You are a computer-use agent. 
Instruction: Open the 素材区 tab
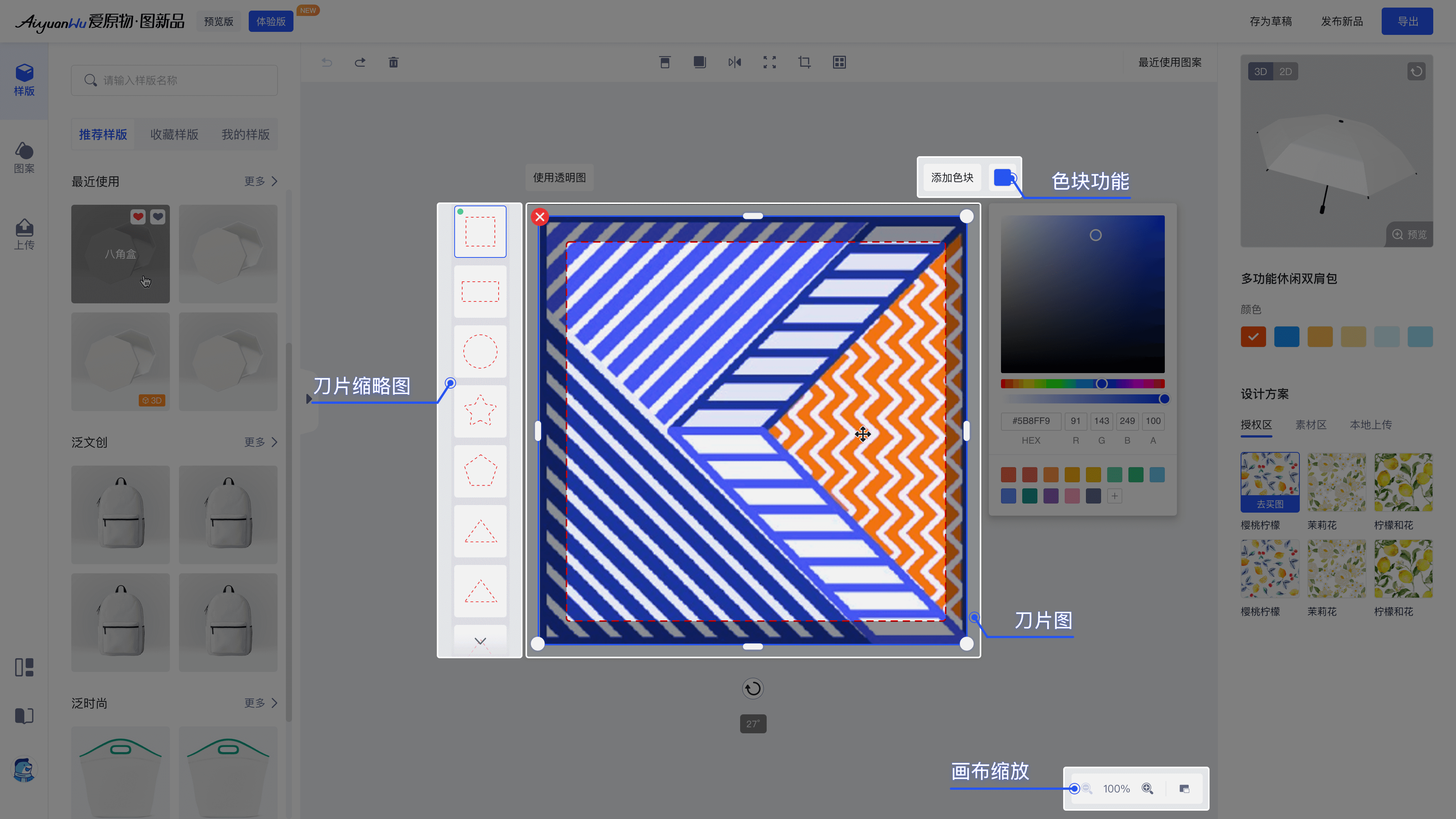click(1311, 425)
